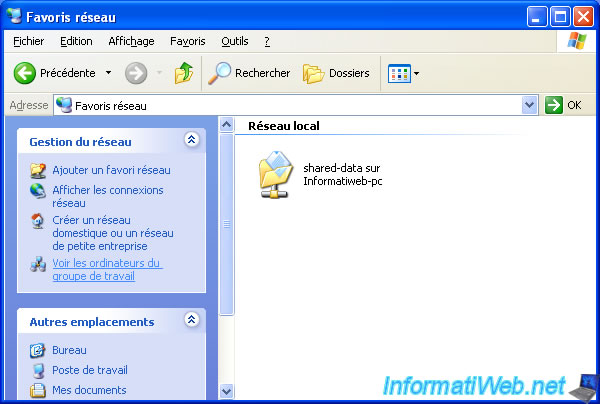Click the Bureau desktop icon

pyautogui.click(x=38, y=350)
